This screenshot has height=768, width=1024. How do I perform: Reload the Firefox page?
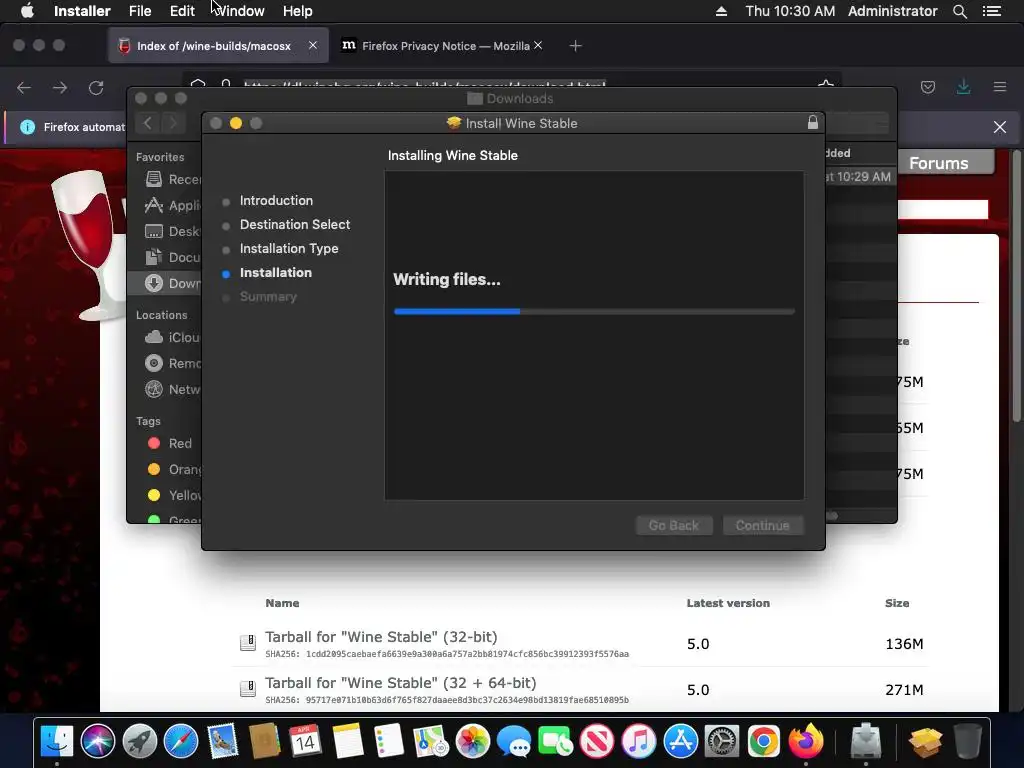(96, 88)
